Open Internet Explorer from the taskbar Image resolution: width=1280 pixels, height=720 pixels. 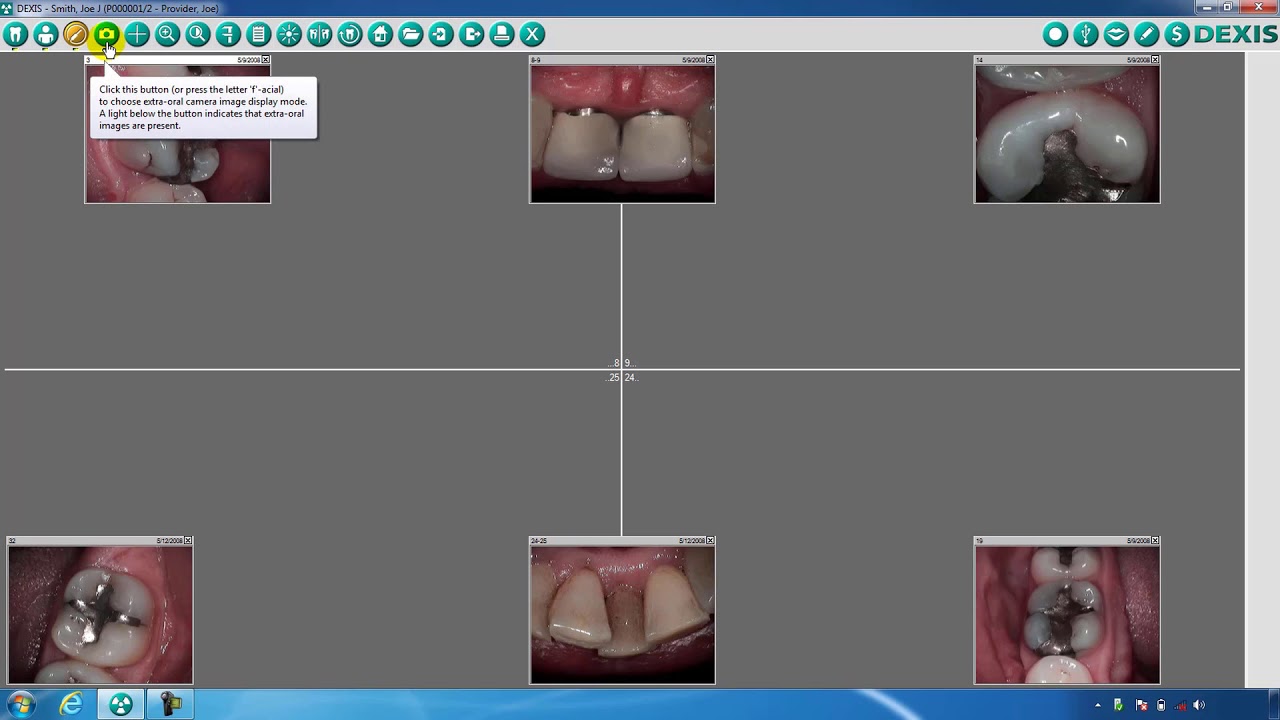point(71,704)
